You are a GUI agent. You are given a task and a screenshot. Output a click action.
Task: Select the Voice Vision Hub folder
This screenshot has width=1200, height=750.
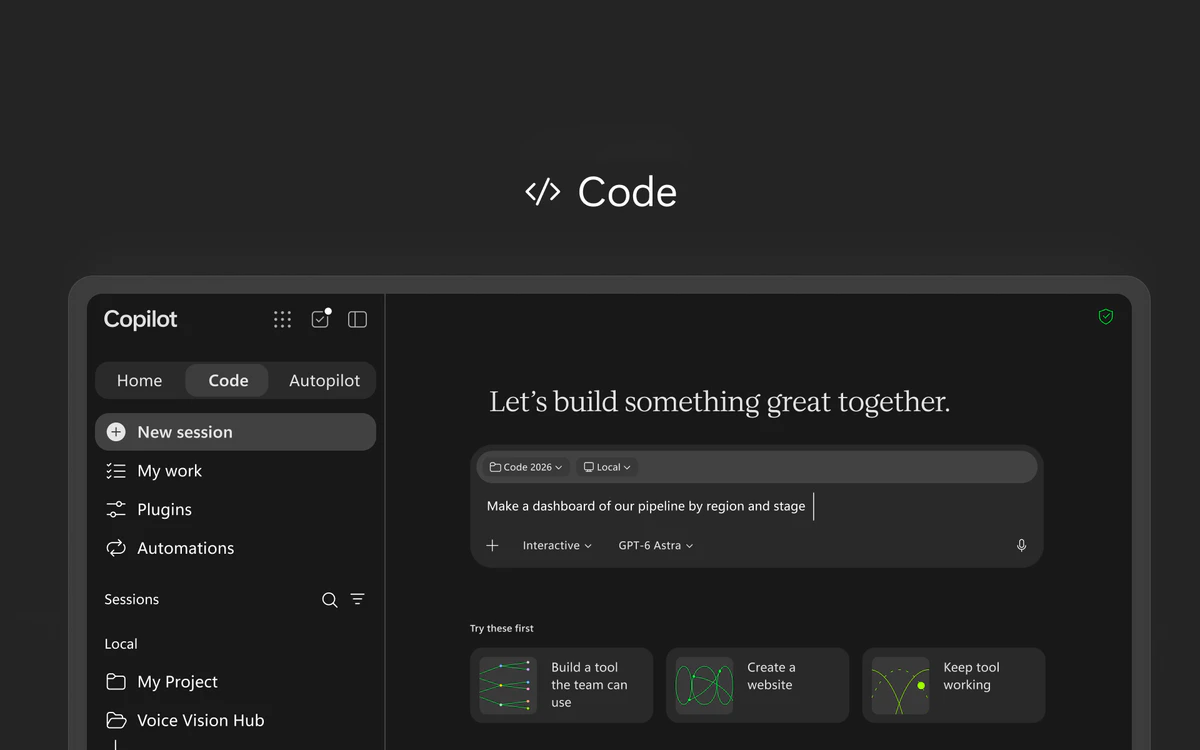[x=235, y=720]
